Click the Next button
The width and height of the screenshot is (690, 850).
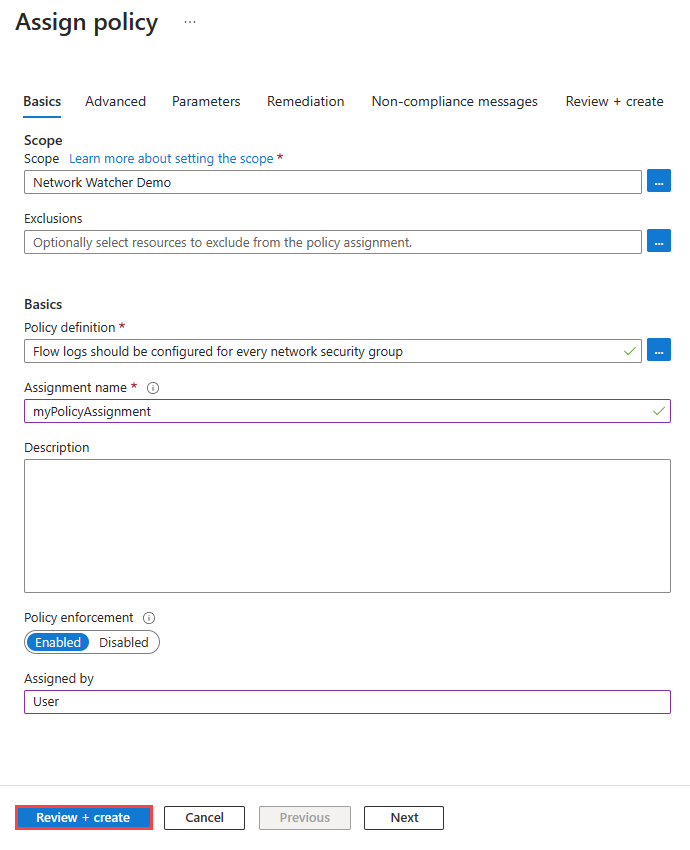[404, 817]
